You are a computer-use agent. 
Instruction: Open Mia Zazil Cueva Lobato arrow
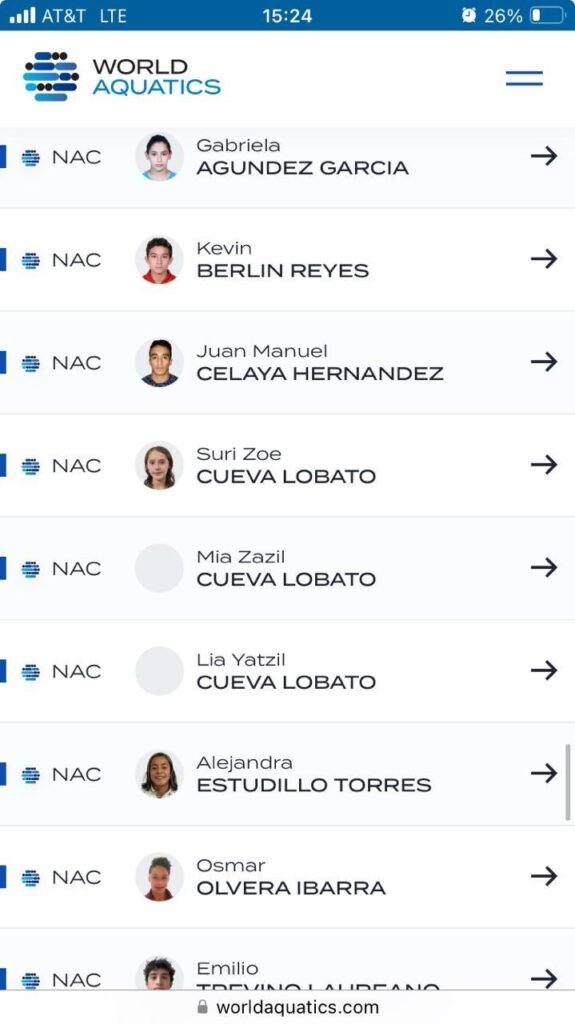click(544, 568)
